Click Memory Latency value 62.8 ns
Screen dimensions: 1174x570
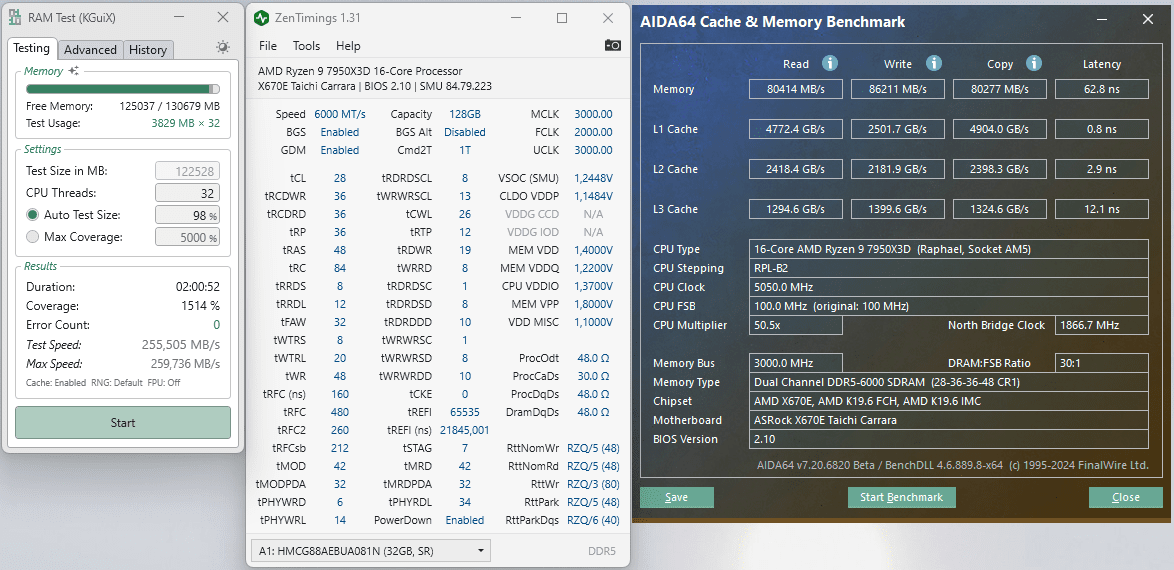[1101, 89]
